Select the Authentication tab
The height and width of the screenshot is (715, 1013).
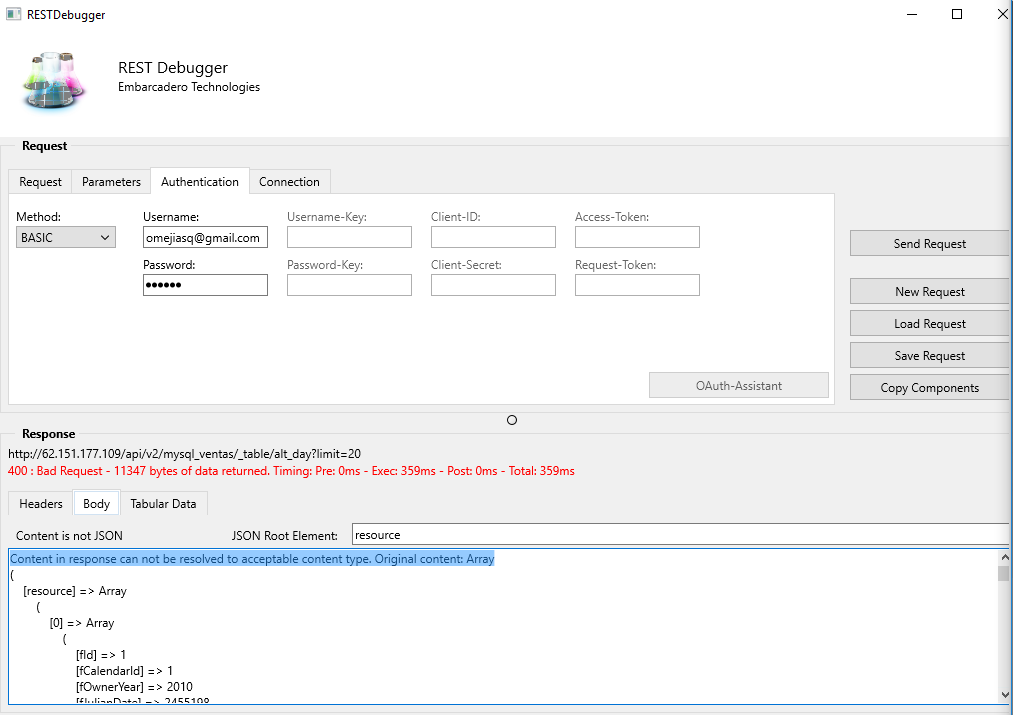[200, 181]
